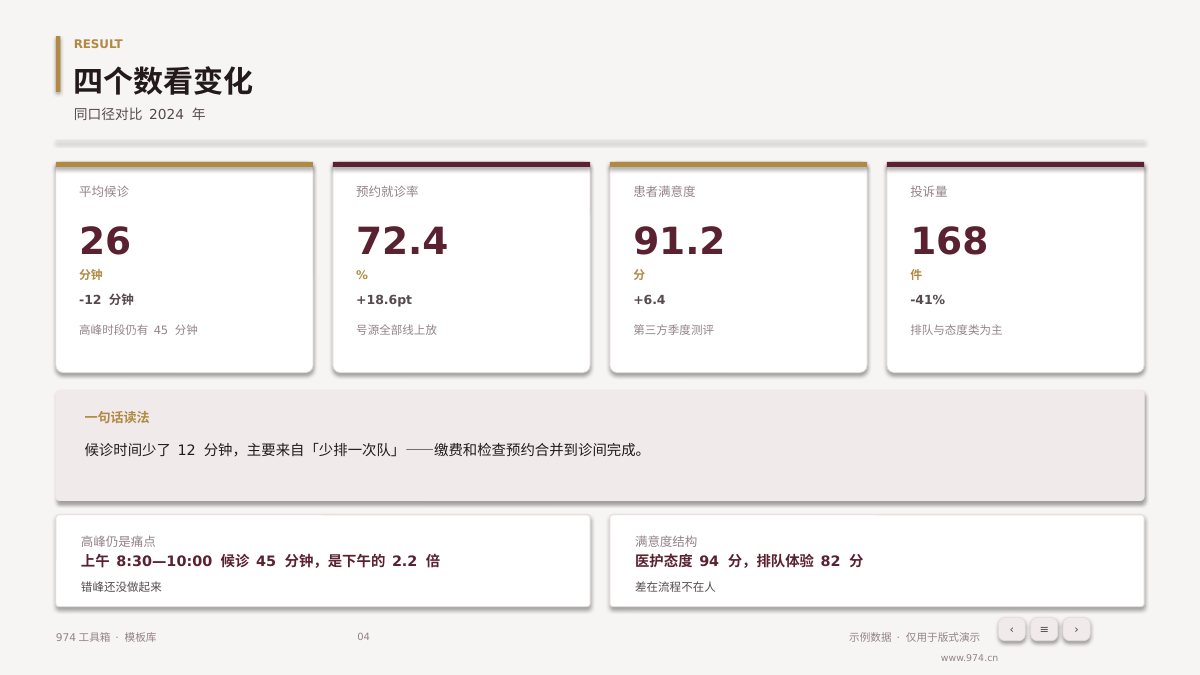
Task: Click the unit 件 under 168
Action: click(916, 275)
